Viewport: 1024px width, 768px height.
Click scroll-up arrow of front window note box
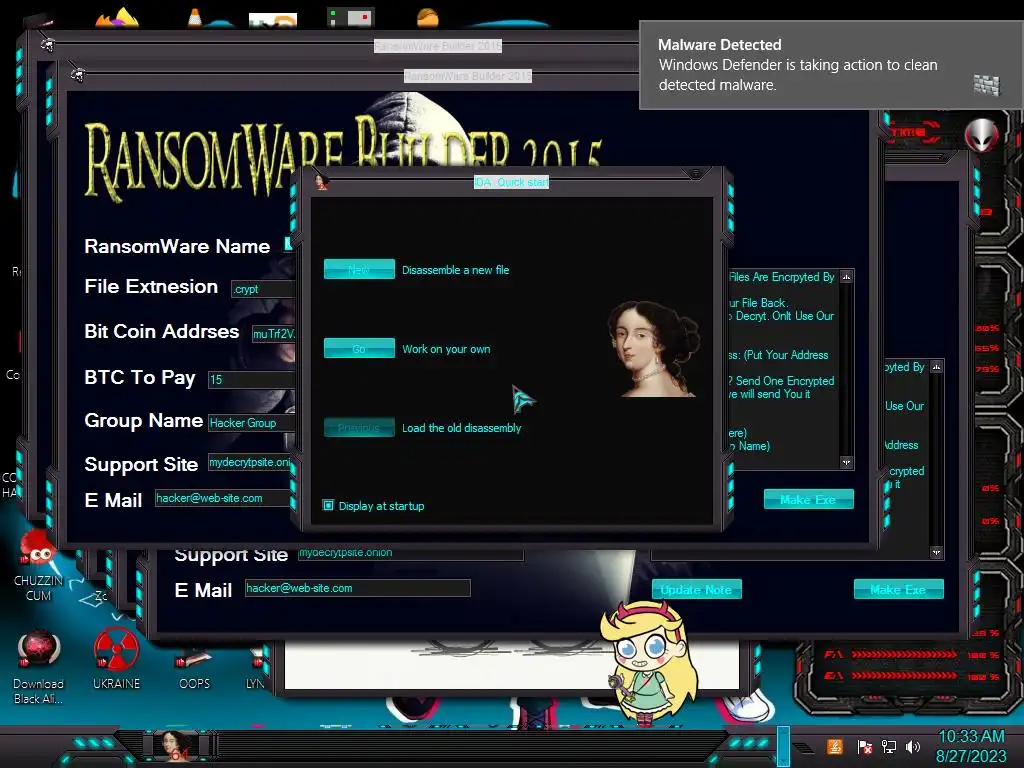846,277
